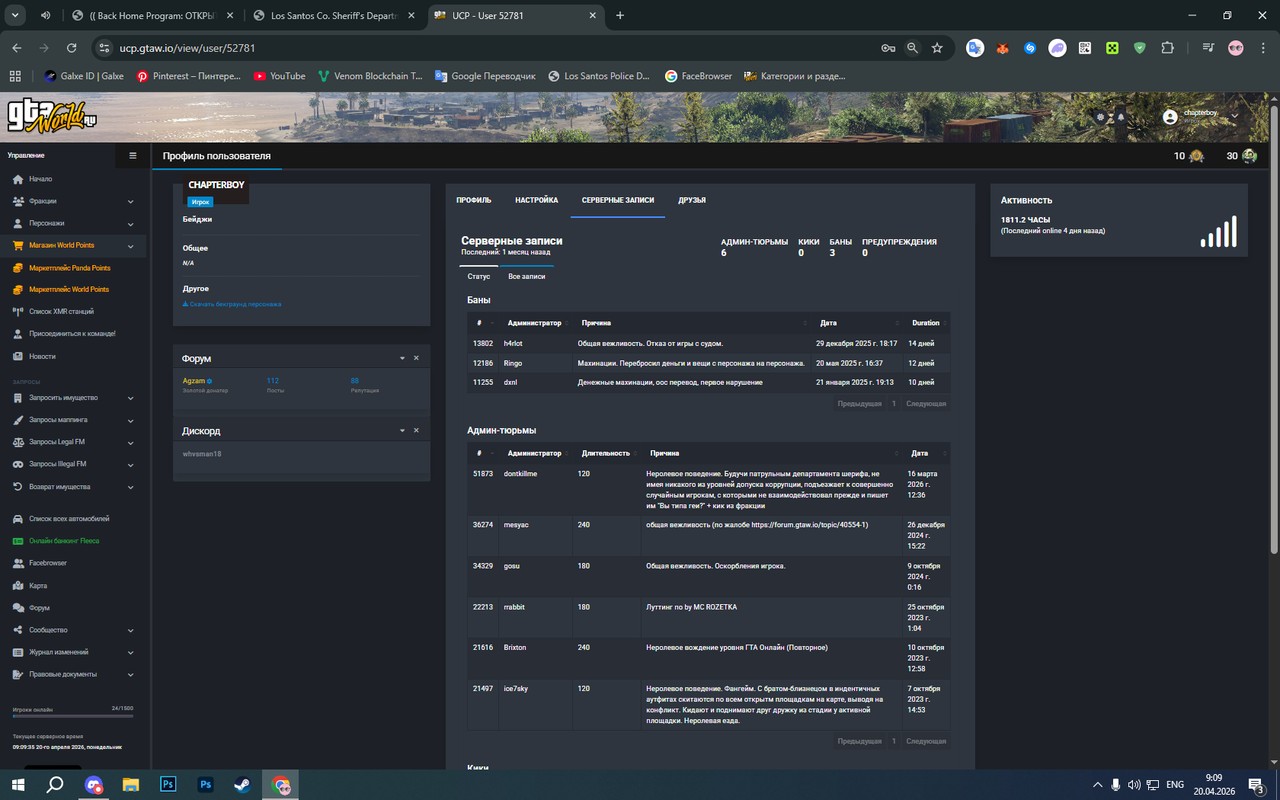Open File Explorer from the taskbar
The height and width of the screenshot is (800, 1280).
click(x=130, y=785)
